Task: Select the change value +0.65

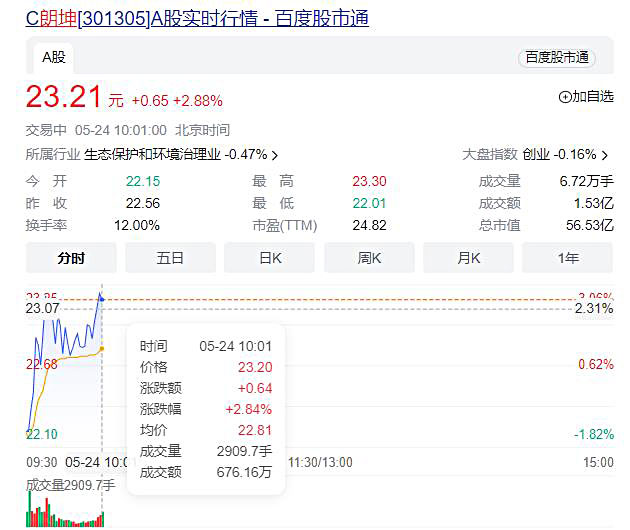Action: click(x=150, y=101)
